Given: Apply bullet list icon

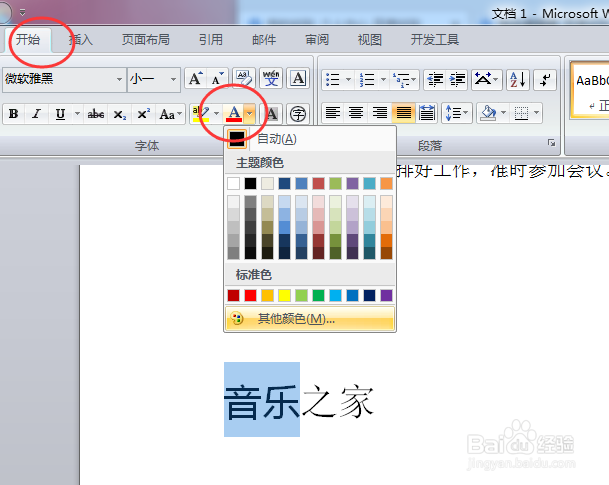Looking at the screenshot, I should tap(332, 80).
